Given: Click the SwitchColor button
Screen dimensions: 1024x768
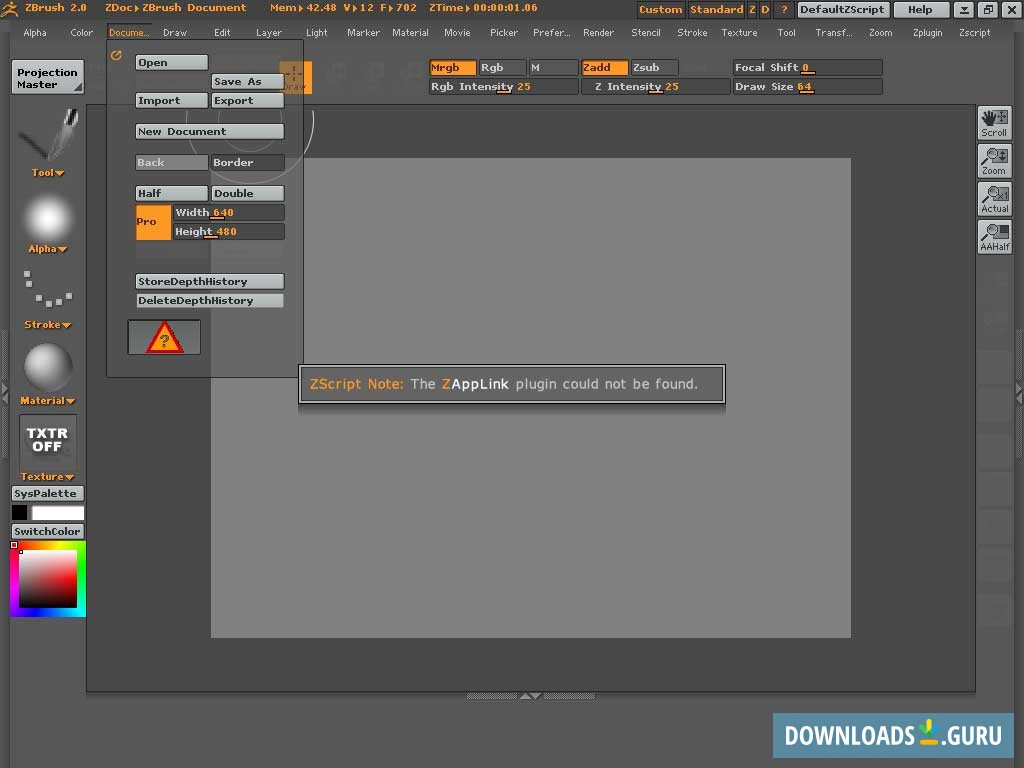Looking at the screenshot, I should pos(48,531).
